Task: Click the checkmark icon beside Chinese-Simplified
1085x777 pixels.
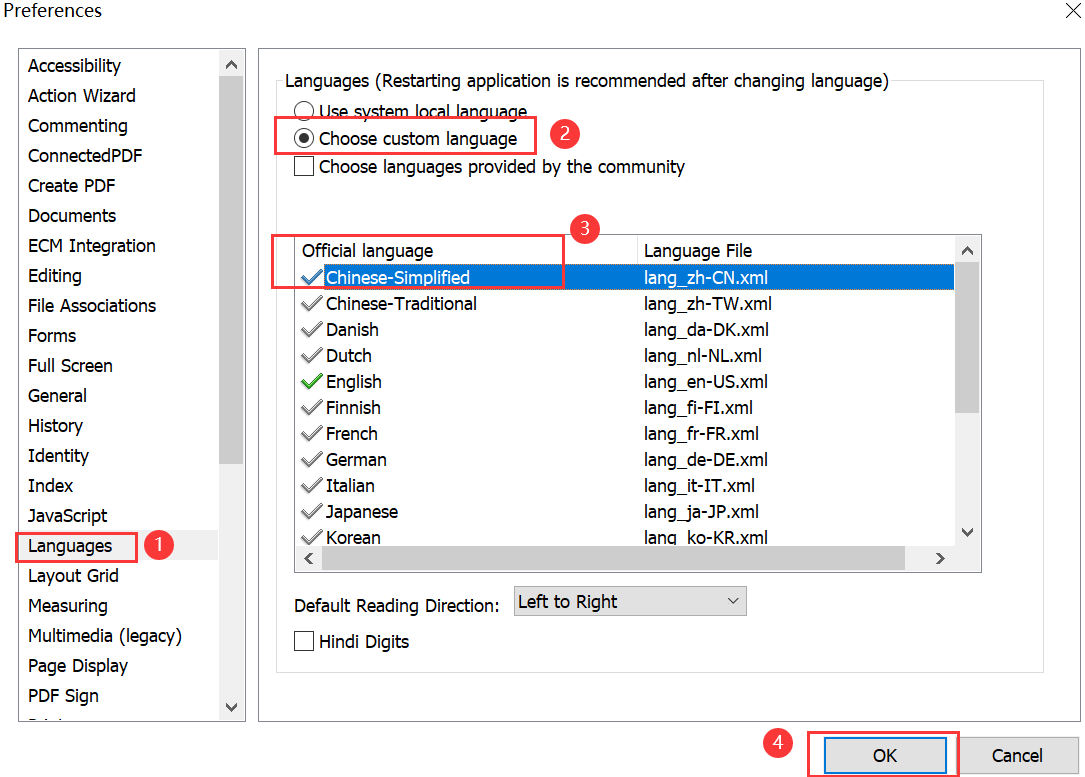Action: click(312, 277)
